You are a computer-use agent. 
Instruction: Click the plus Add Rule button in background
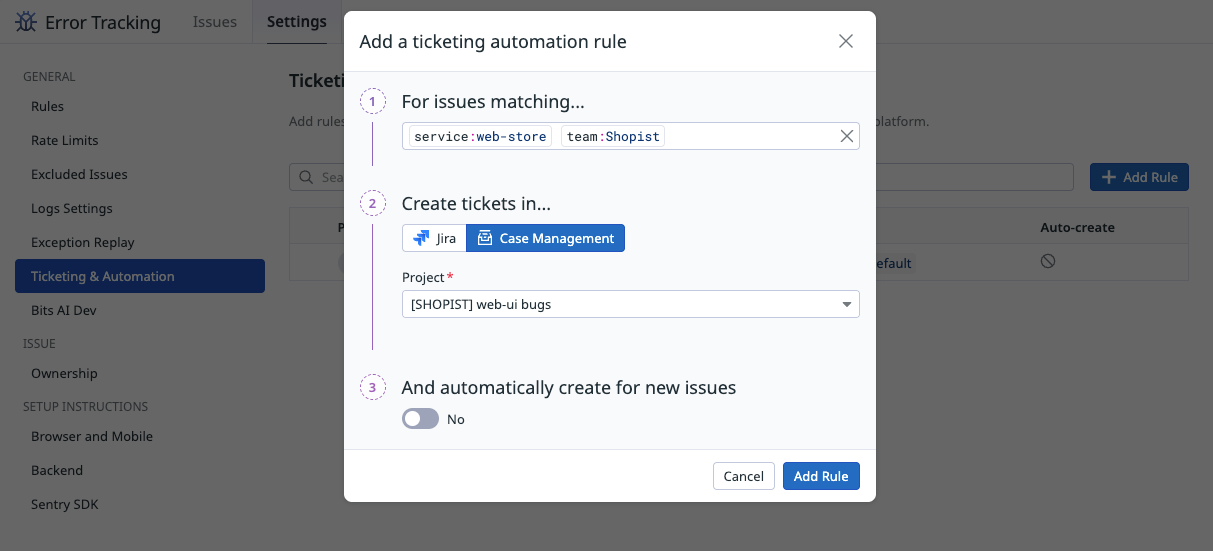pos(1139,177)
